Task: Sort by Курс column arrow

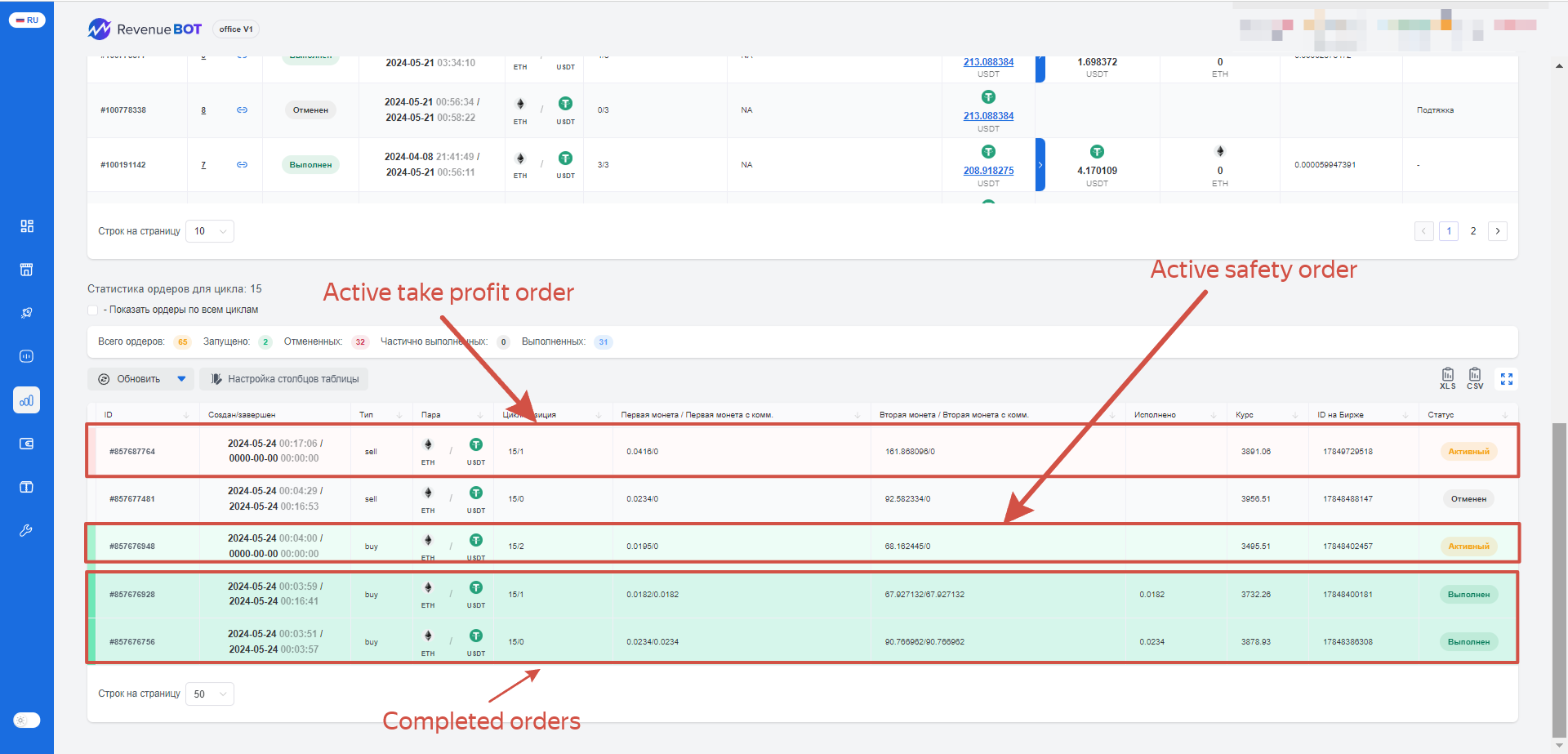Action: click(1295, 415)
